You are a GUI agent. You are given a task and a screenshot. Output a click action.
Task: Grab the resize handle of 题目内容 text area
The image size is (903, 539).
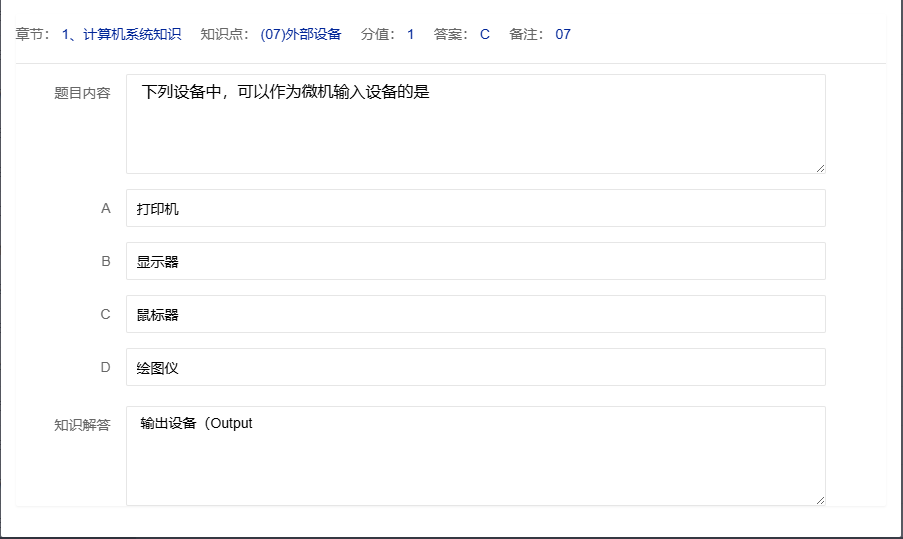820,168
